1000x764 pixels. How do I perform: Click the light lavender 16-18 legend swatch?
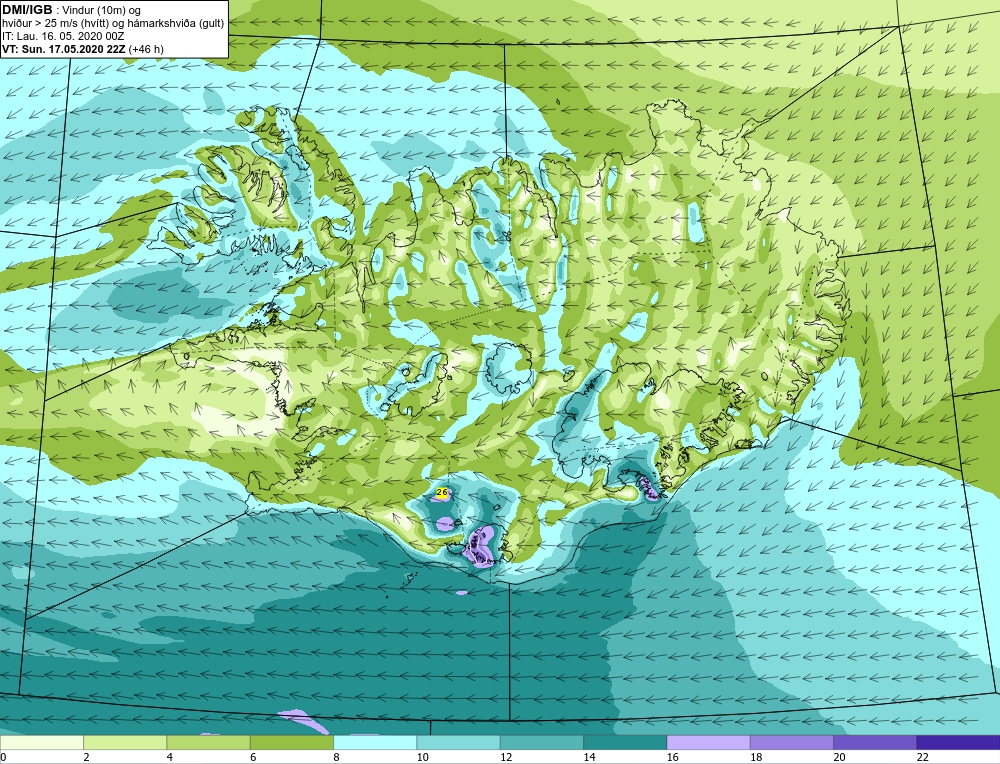coord(709,742)
